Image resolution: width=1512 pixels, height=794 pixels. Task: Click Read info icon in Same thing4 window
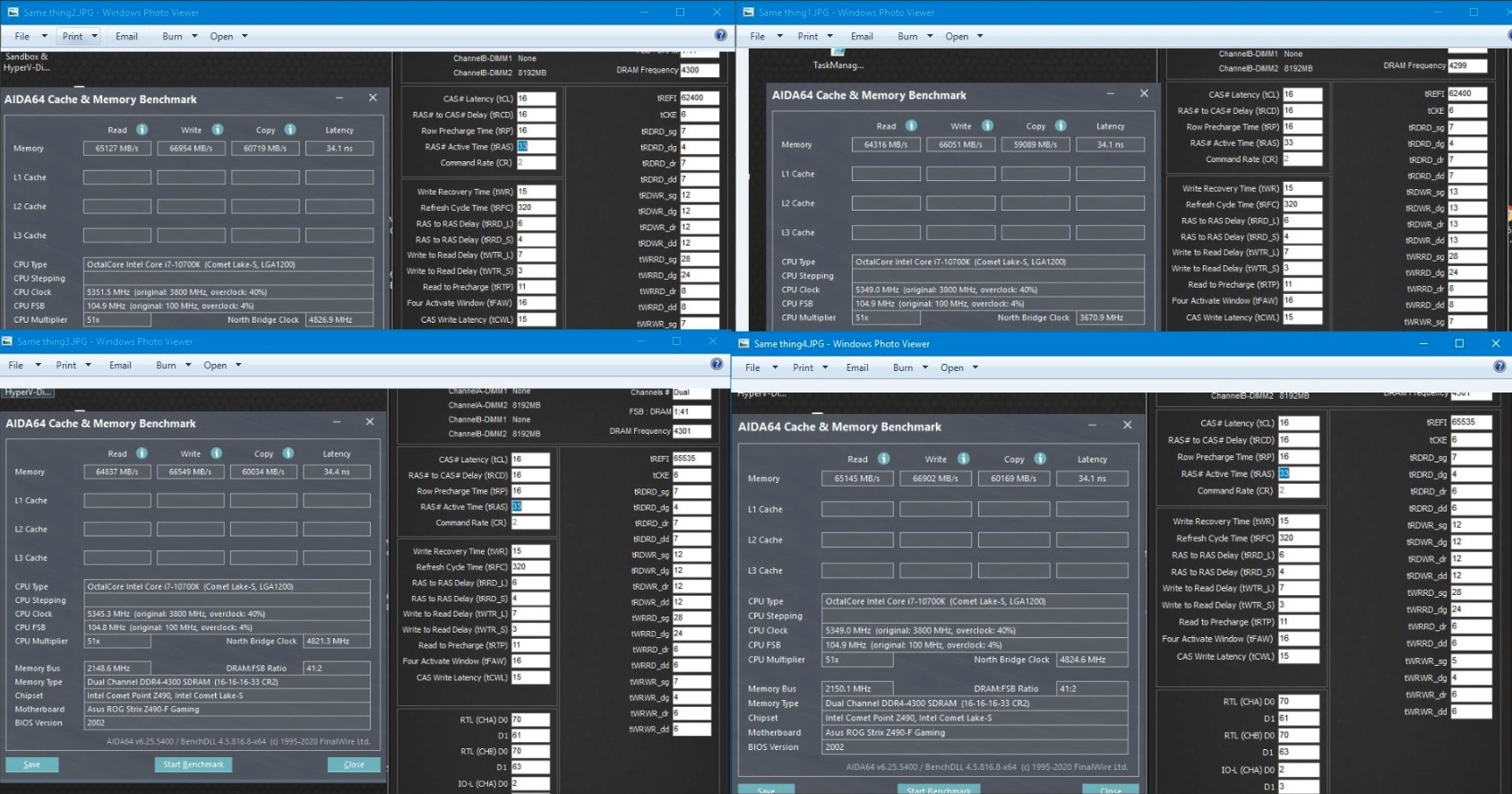pyautogui.click(x=883, y=459)
